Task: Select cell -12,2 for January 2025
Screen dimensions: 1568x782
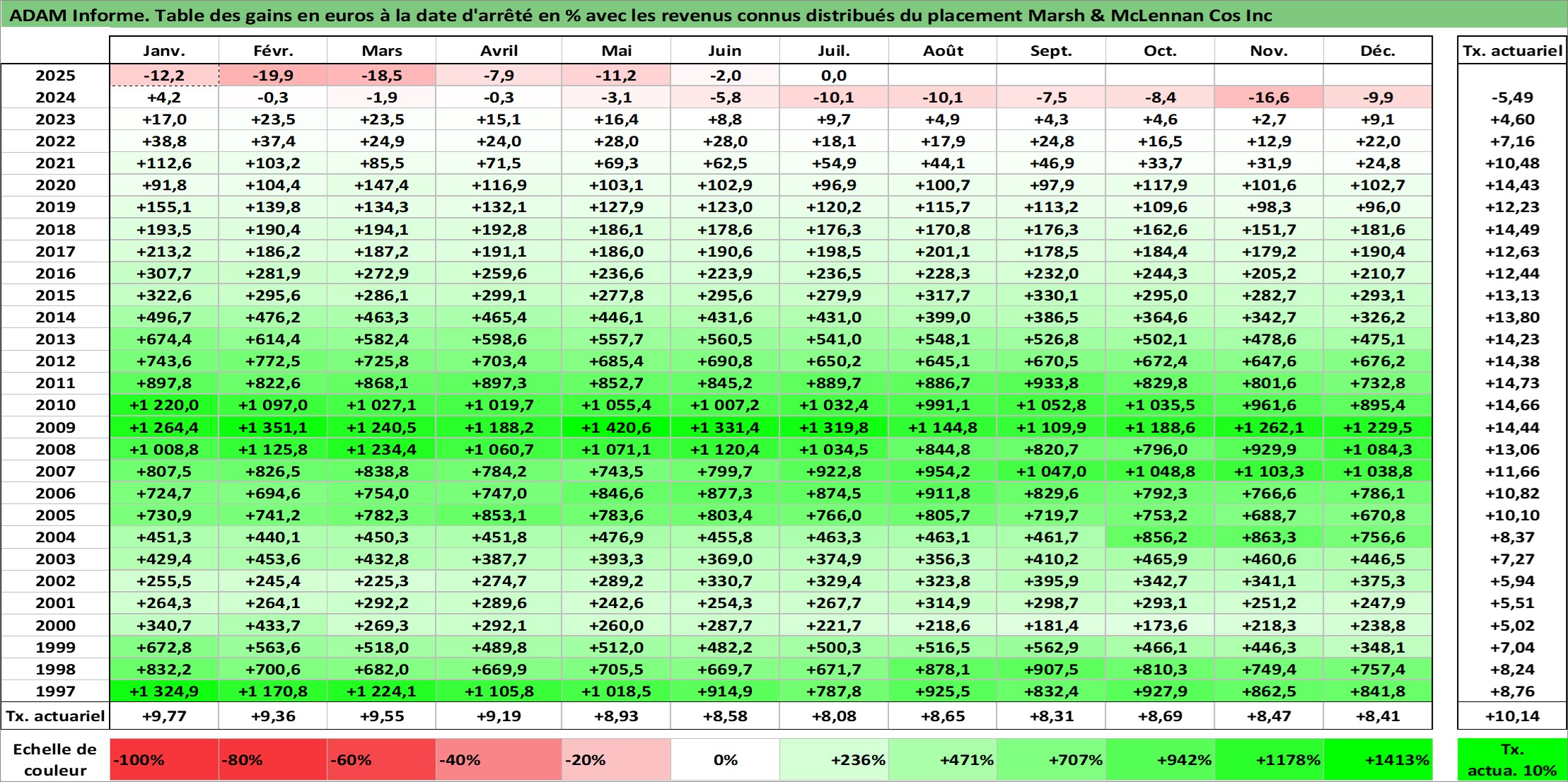Action: (164, 76)
